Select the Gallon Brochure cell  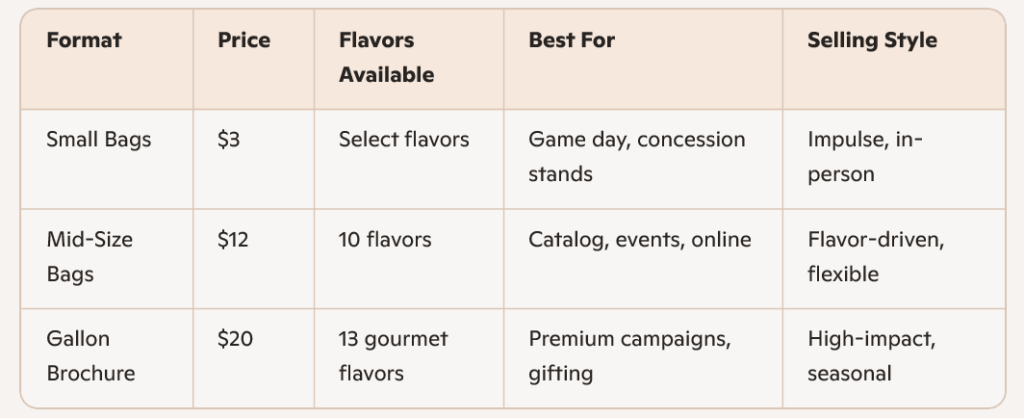tap(91, 356)
